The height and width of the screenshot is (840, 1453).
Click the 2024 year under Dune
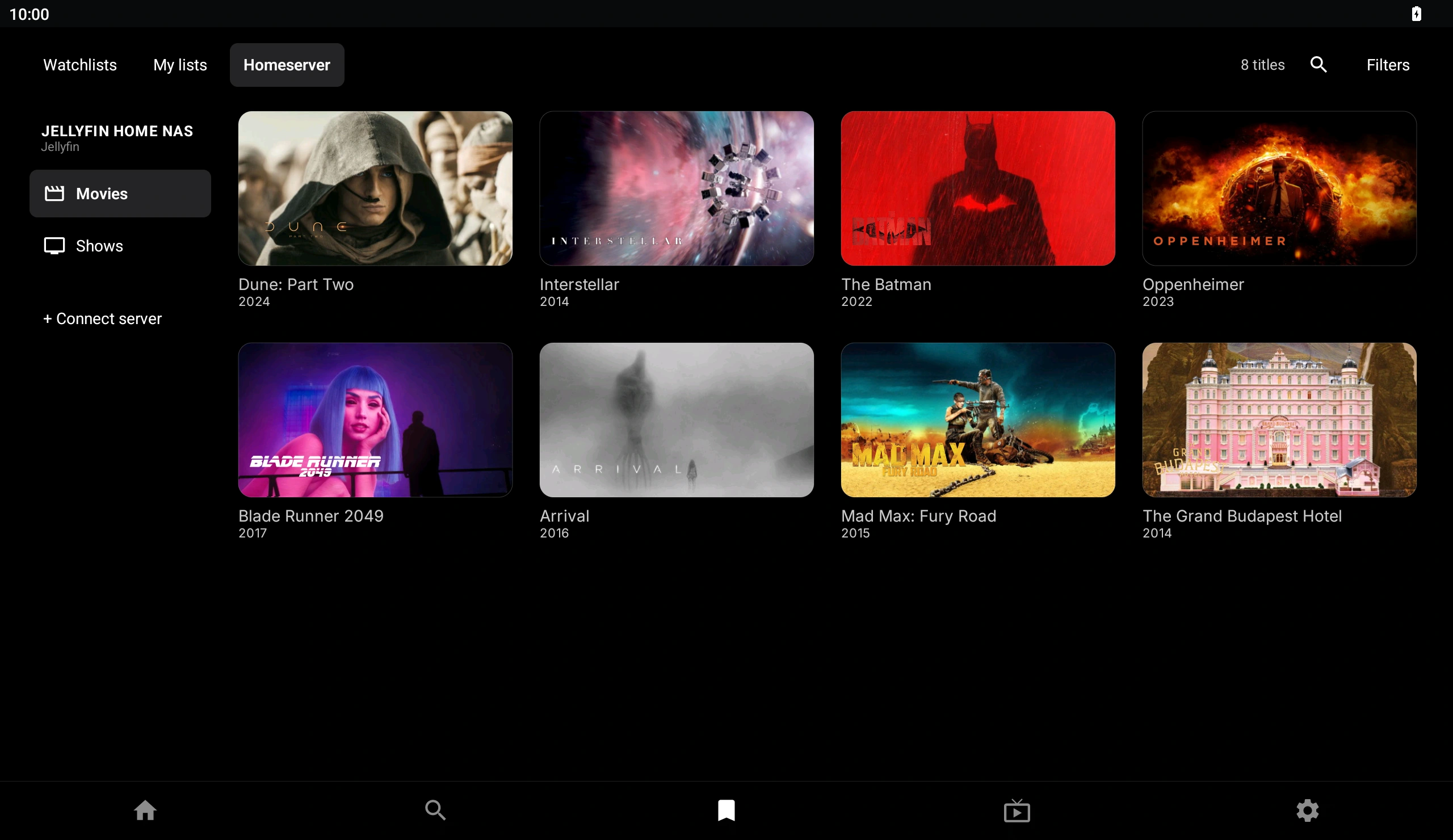(254, 301)
